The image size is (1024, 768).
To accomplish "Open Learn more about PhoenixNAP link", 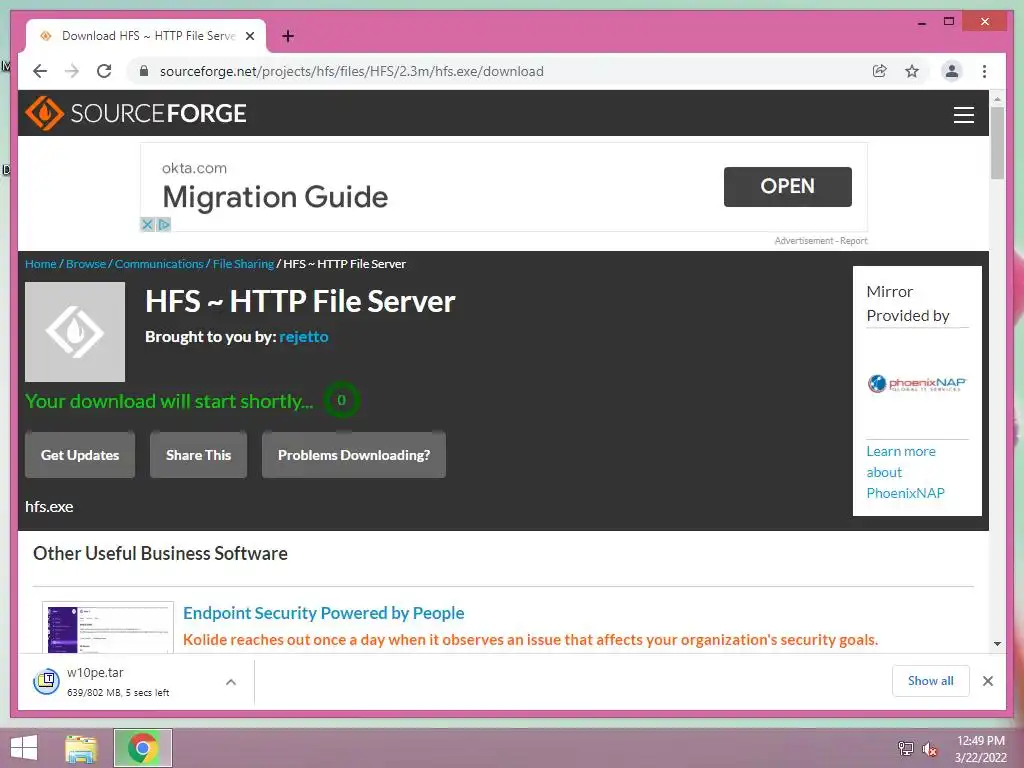I will [x=905, y=472].
